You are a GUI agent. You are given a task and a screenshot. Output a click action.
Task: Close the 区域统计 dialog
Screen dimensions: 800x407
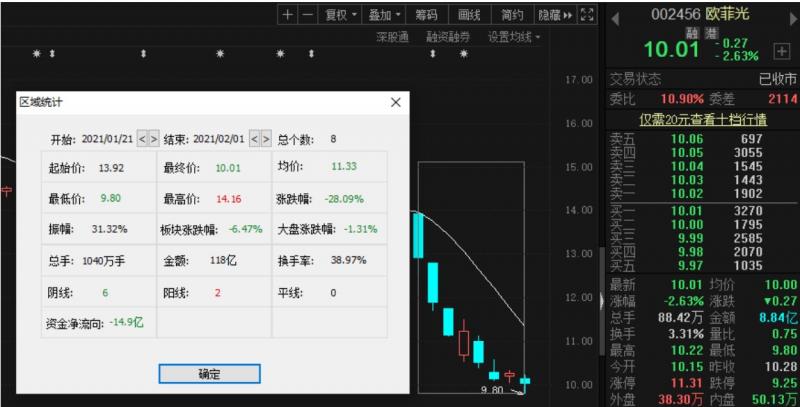tap(395, 102)
